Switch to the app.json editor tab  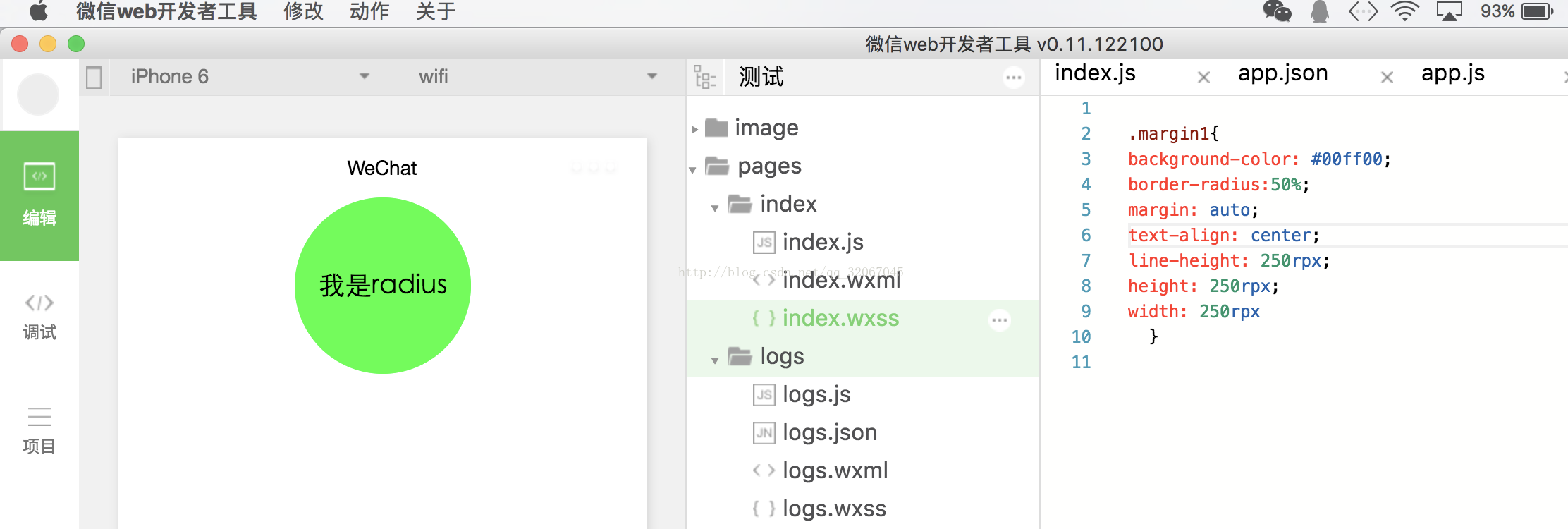click(1282, 73)
